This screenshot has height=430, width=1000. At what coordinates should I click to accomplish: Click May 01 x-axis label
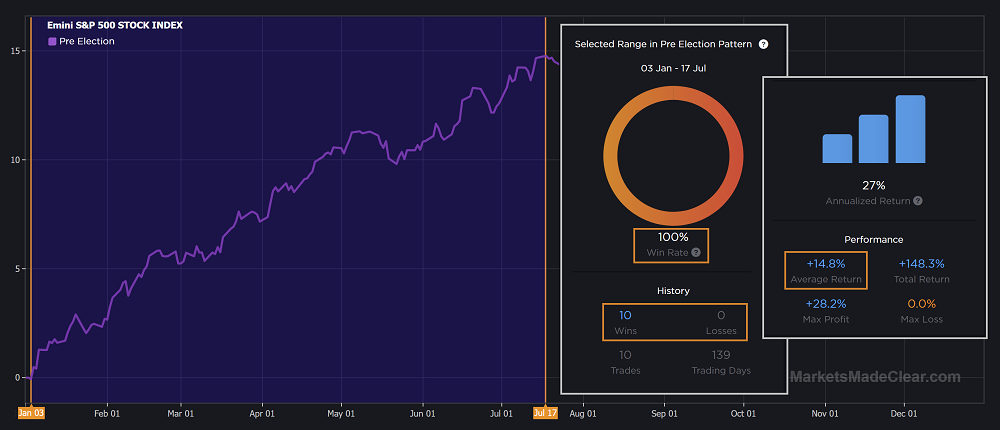coord(341,413)
